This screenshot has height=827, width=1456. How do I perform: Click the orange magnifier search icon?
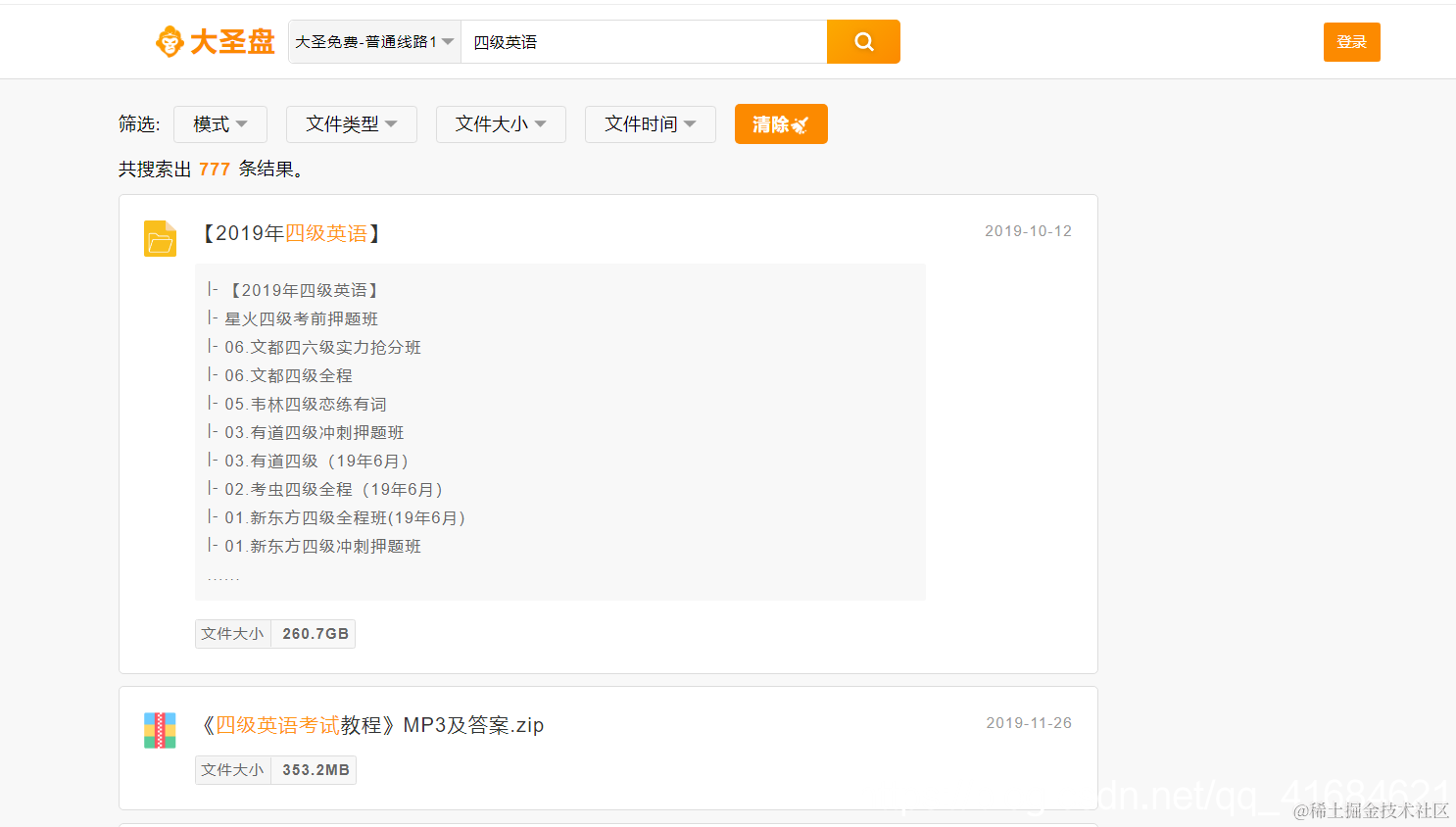(862, 41)
